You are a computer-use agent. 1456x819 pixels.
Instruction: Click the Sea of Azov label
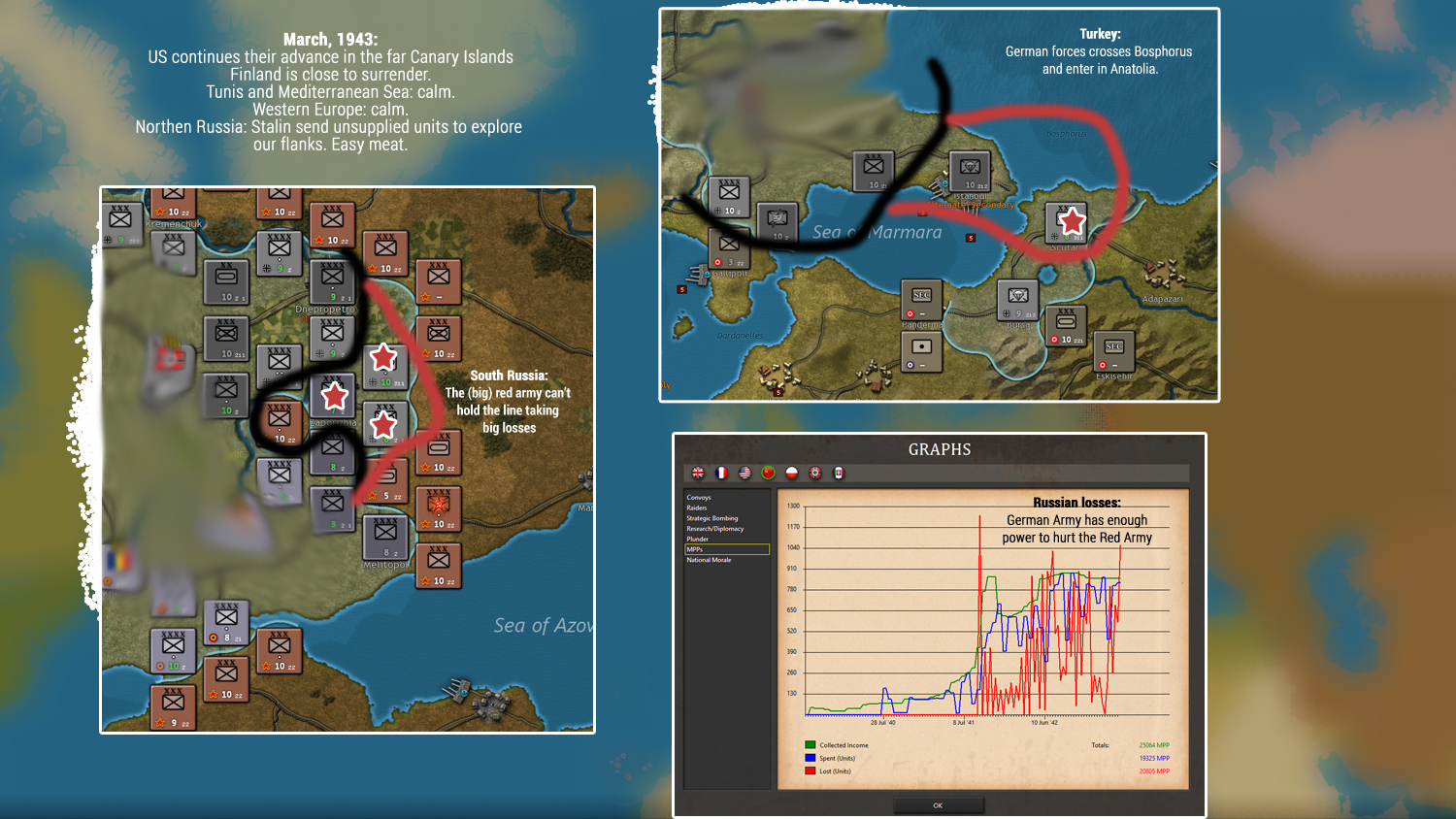[544, 626]
